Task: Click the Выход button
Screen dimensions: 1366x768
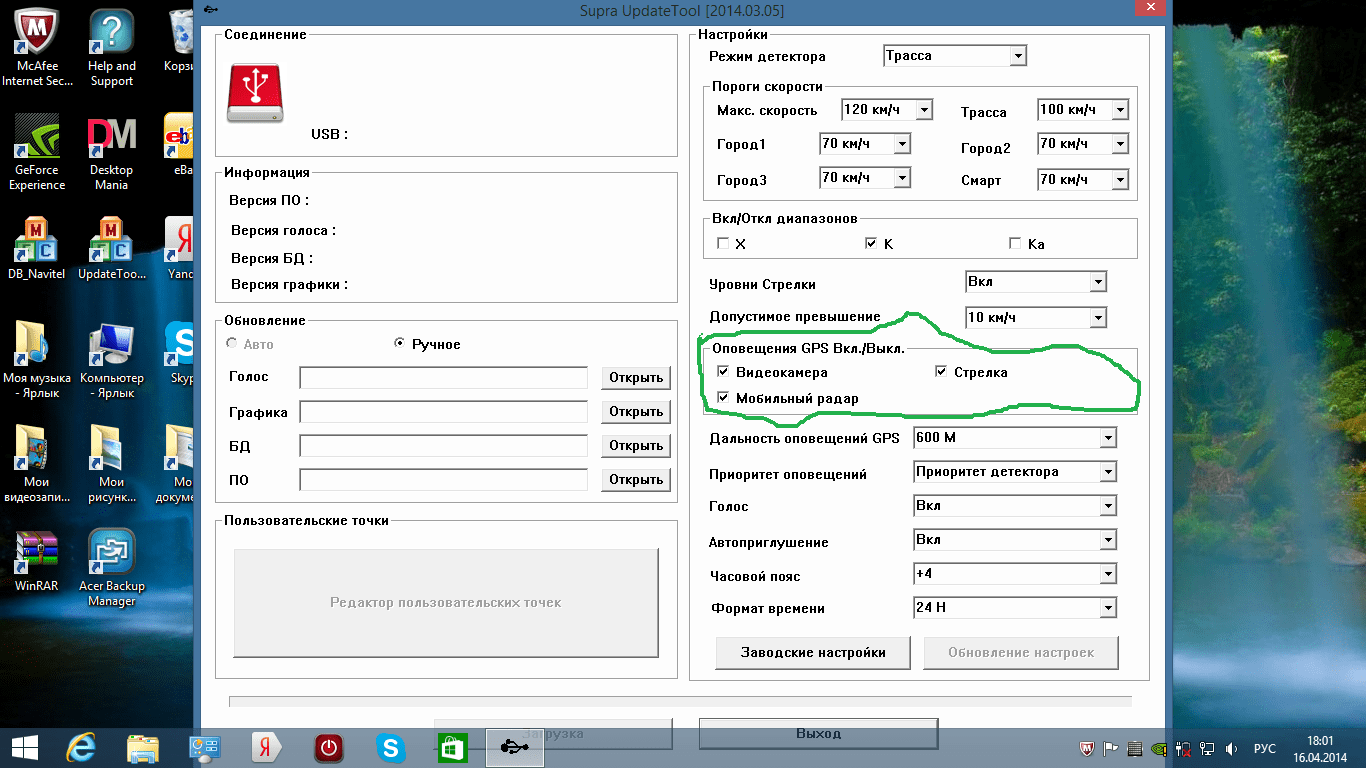Action: click(818, 733)
